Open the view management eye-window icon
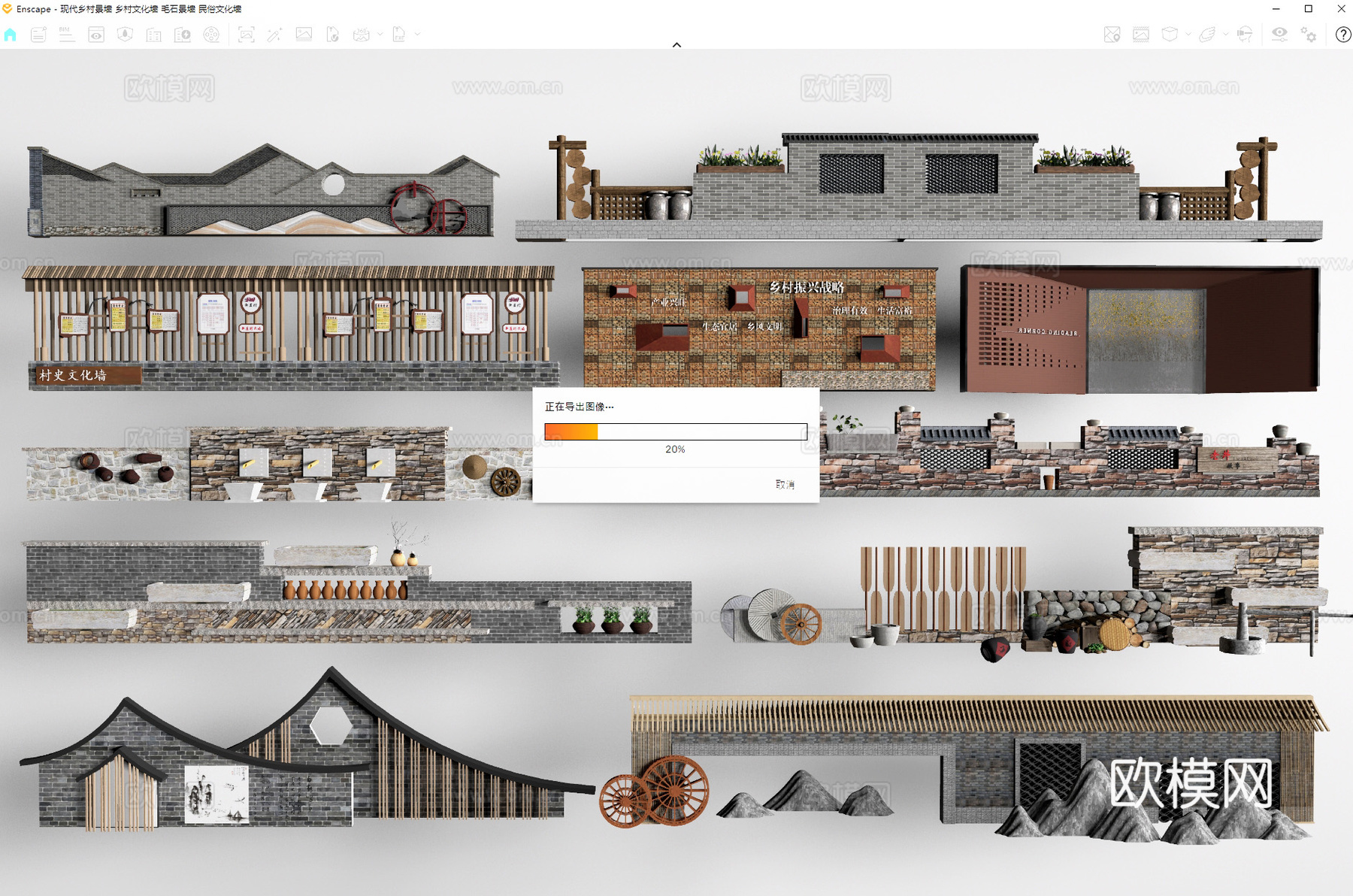 click(x=96, y=35)
